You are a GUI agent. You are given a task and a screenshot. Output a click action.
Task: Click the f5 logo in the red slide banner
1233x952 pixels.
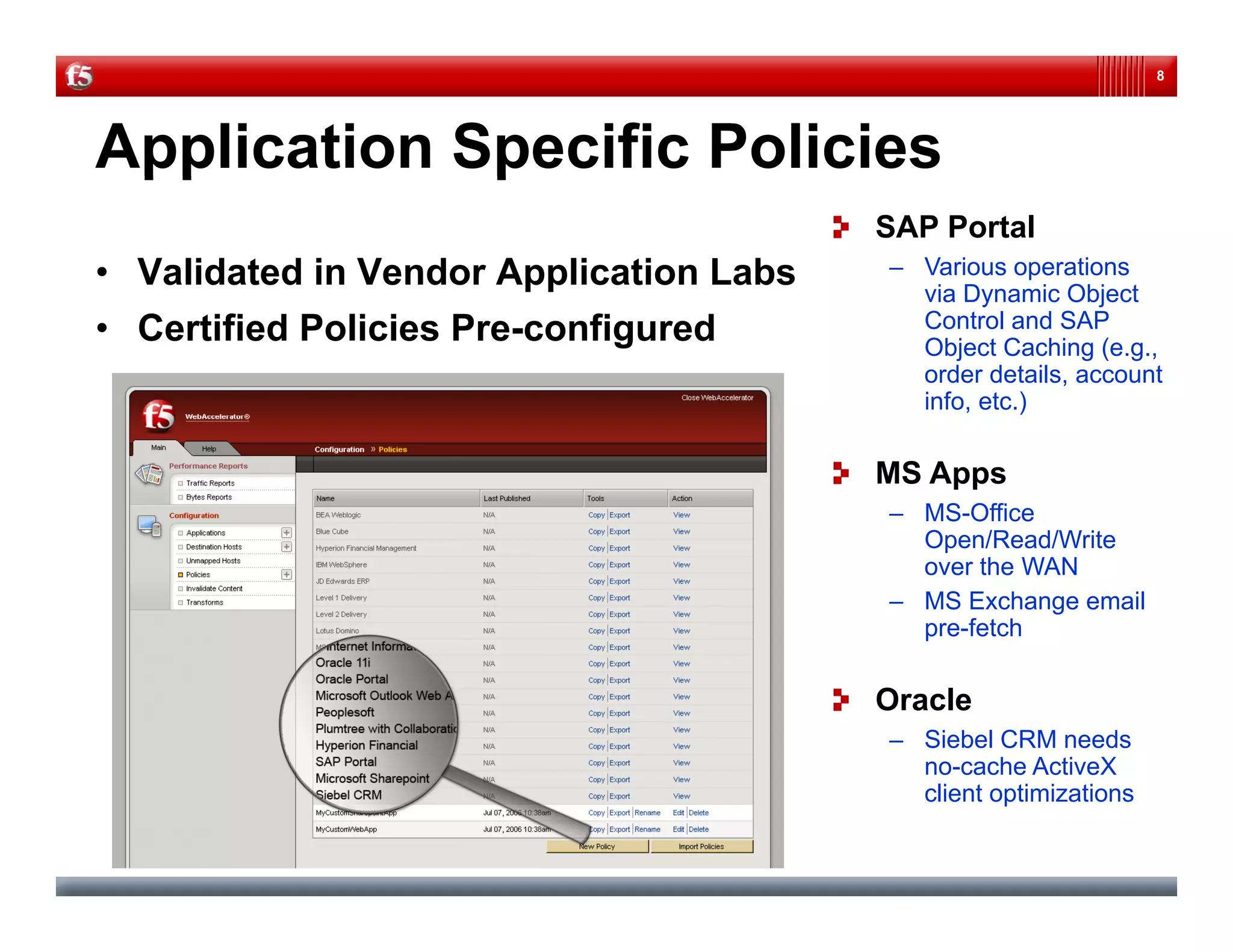[x=79, y=76]
